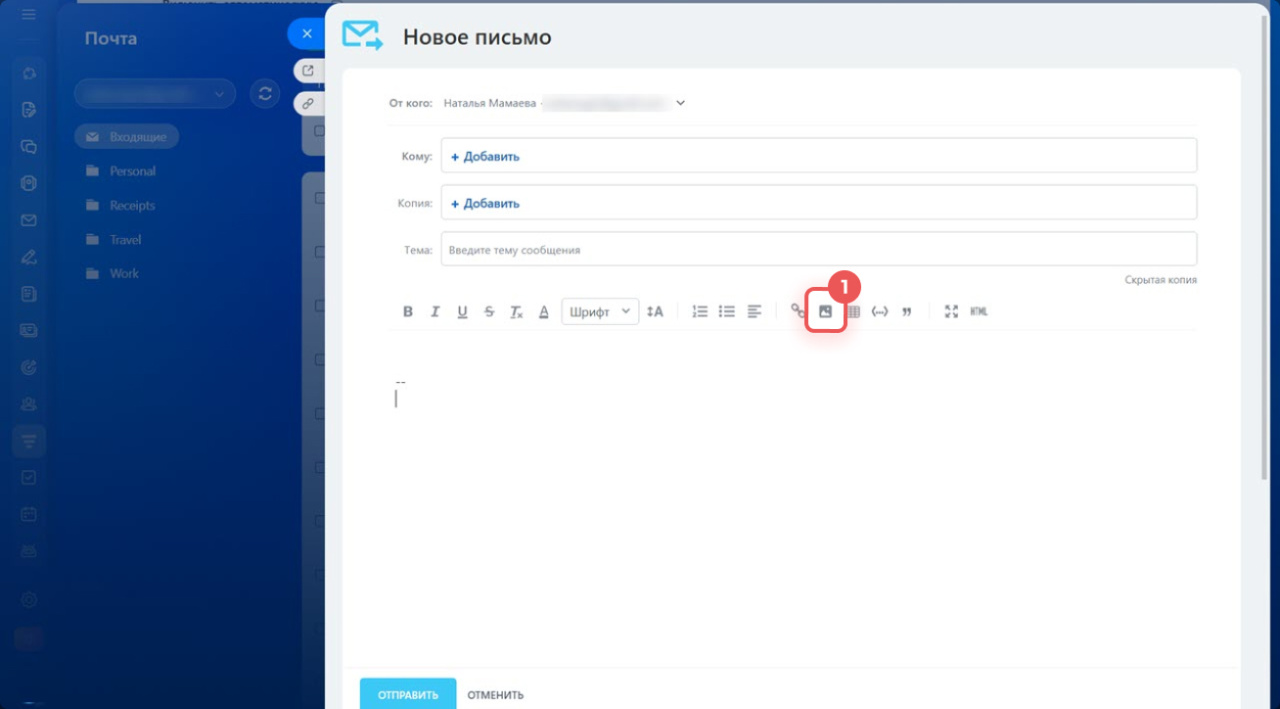The height and width of the screenshot is (709, 1280).
Task: Open the text color picker
Action: [x=544, y=312]
